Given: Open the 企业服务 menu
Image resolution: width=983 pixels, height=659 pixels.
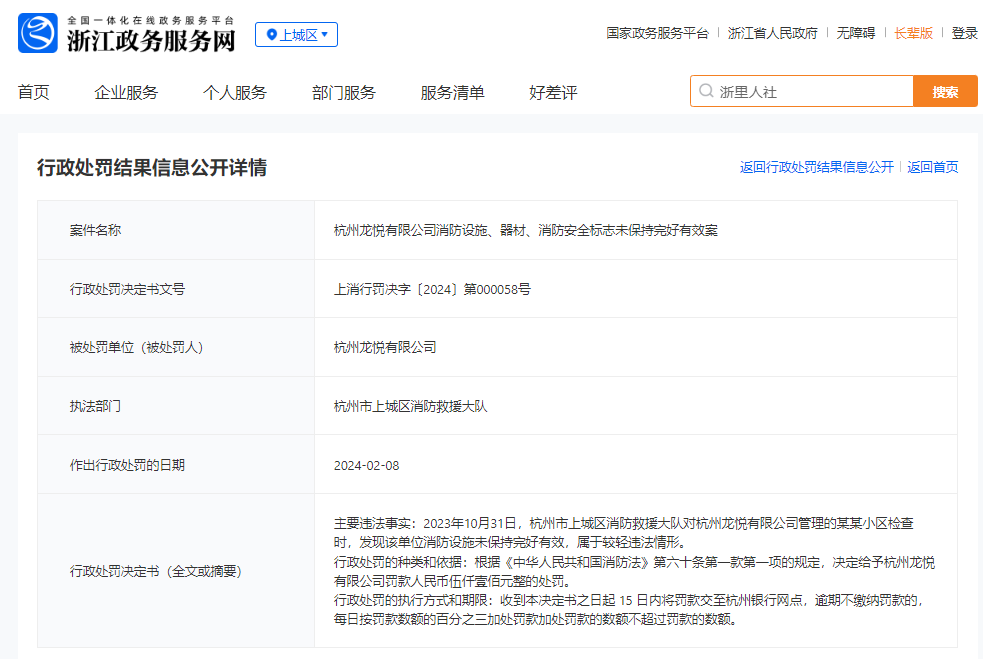Looking at the screenshot, I should tap(126, 92).
